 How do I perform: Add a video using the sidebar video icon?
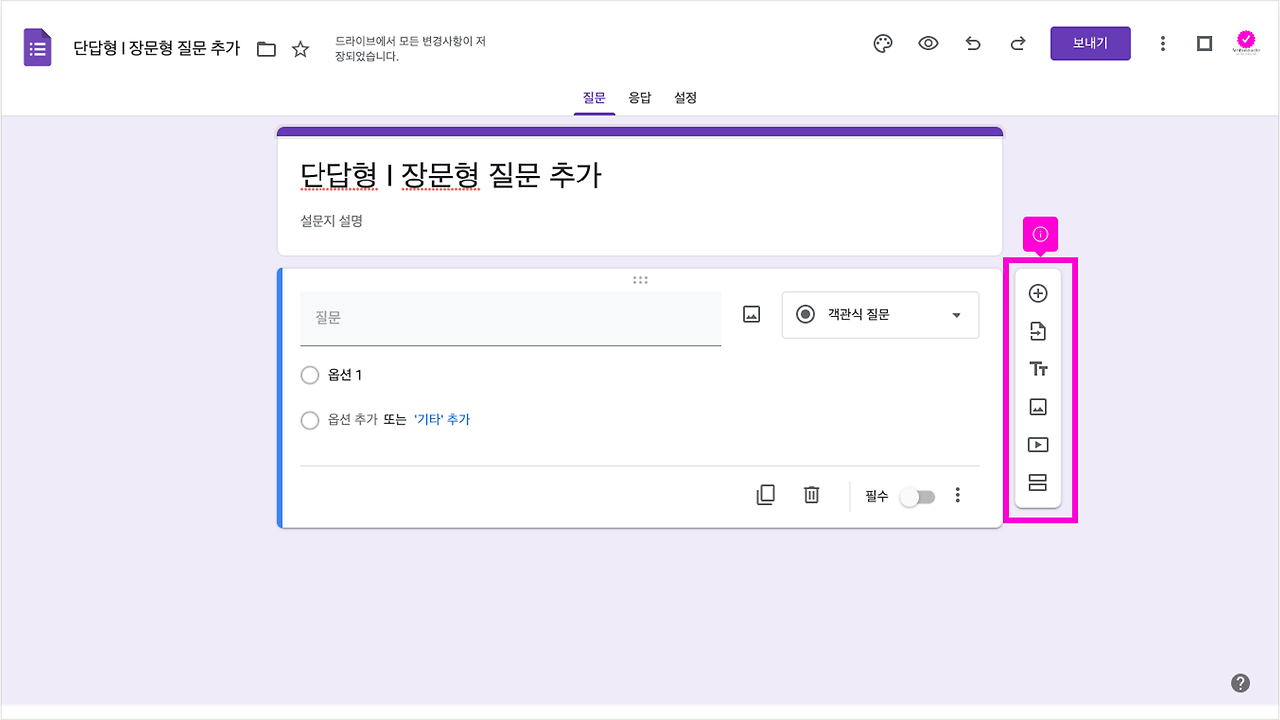pos(1038,444)
